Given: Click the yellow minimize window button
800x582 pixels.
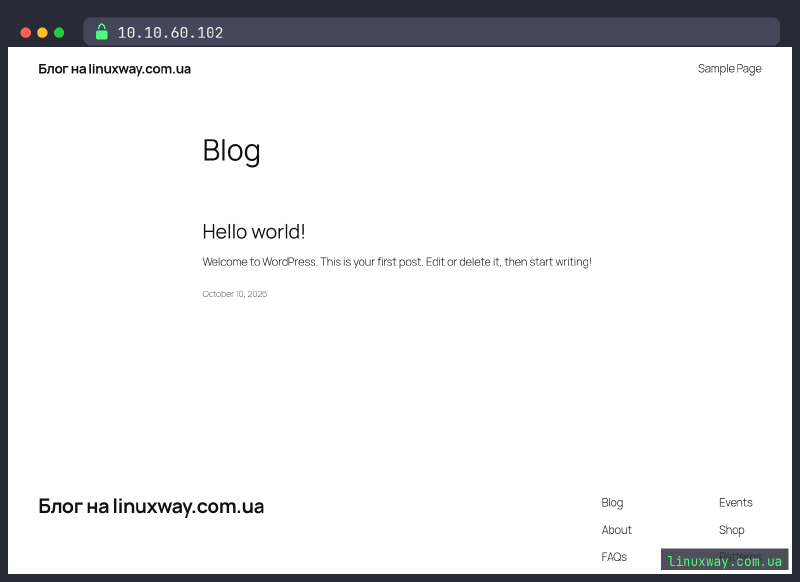Looking at the screenshot, I should [x=42, y=33].
